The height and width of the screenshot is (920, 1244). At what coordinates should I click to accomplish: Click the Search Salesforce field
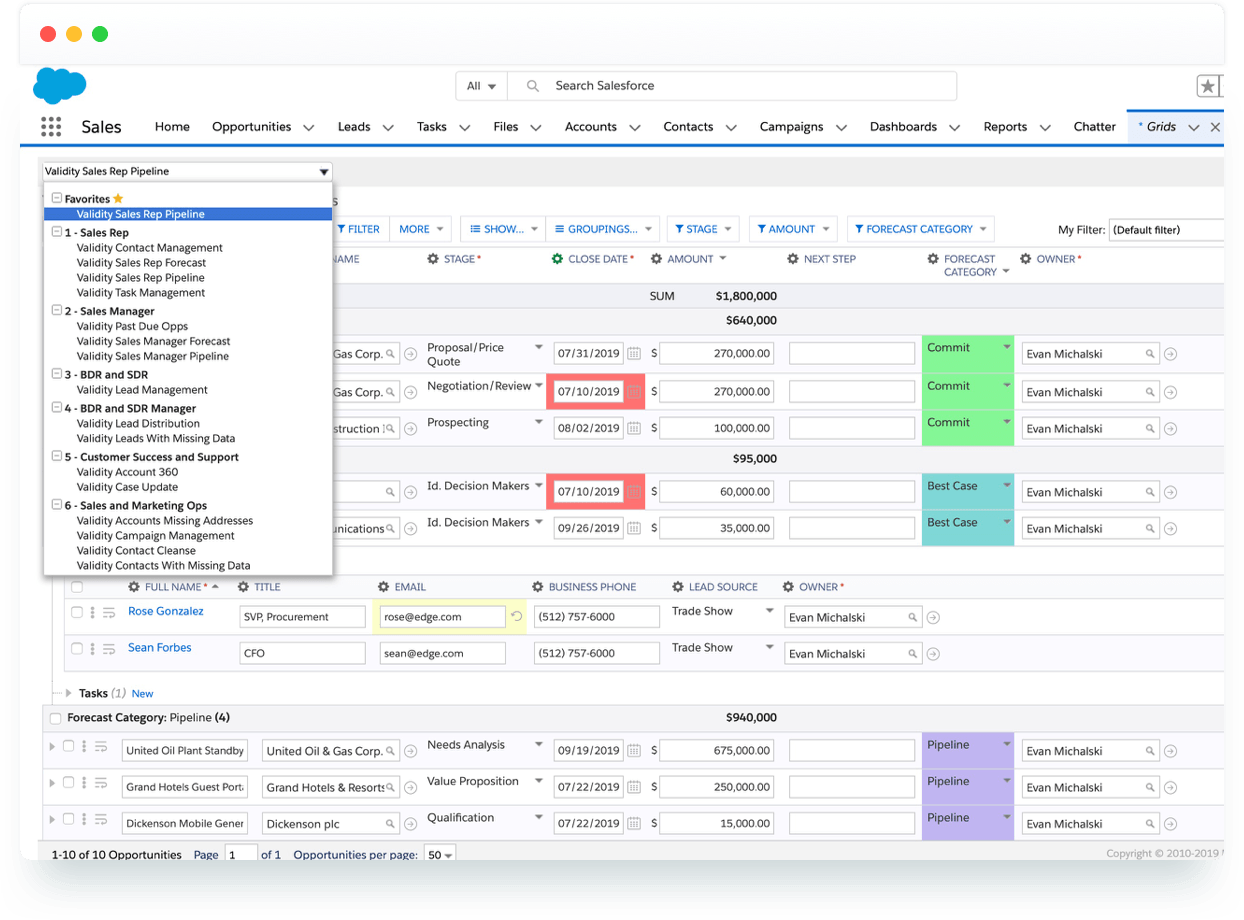pyautogui.click(x=732, y=86)
